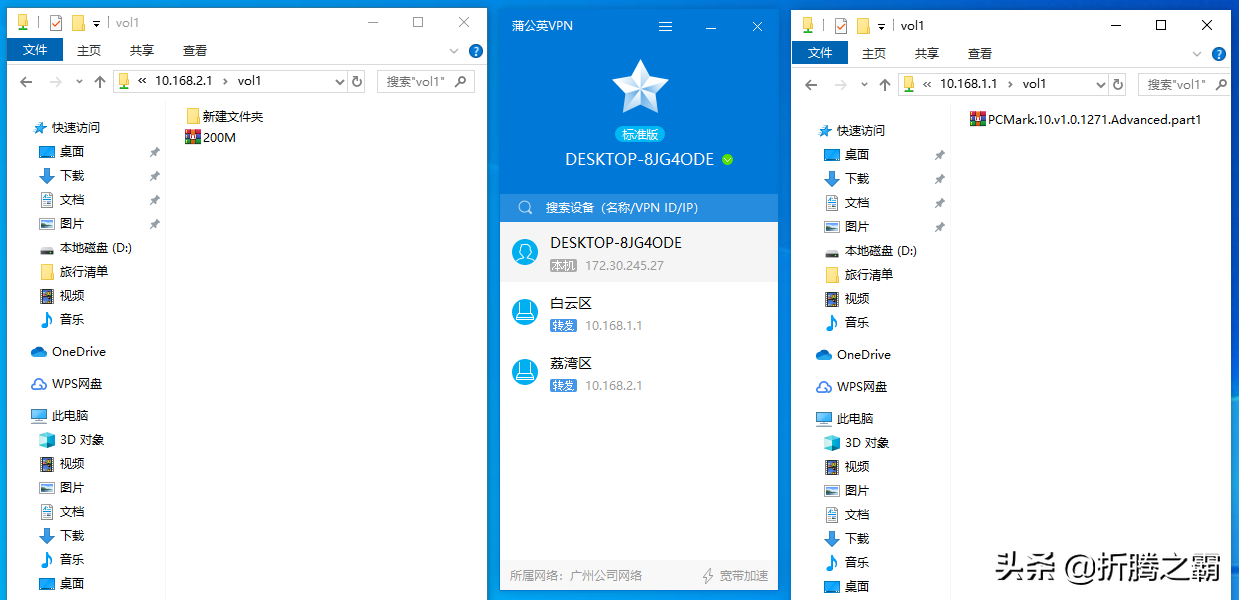The image size is (1239, 600).
Task: Click the 标准版 badge
Action: (640, 134)
